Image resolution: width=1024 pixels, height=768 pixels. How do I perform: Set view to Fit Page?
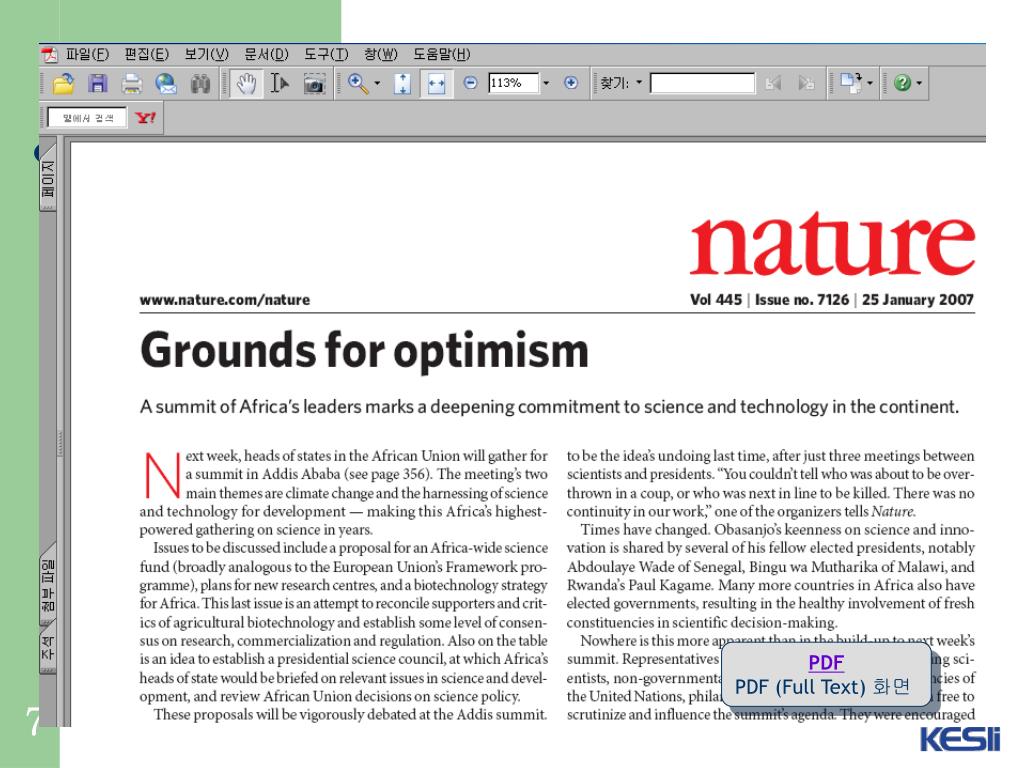click(402, 84)
